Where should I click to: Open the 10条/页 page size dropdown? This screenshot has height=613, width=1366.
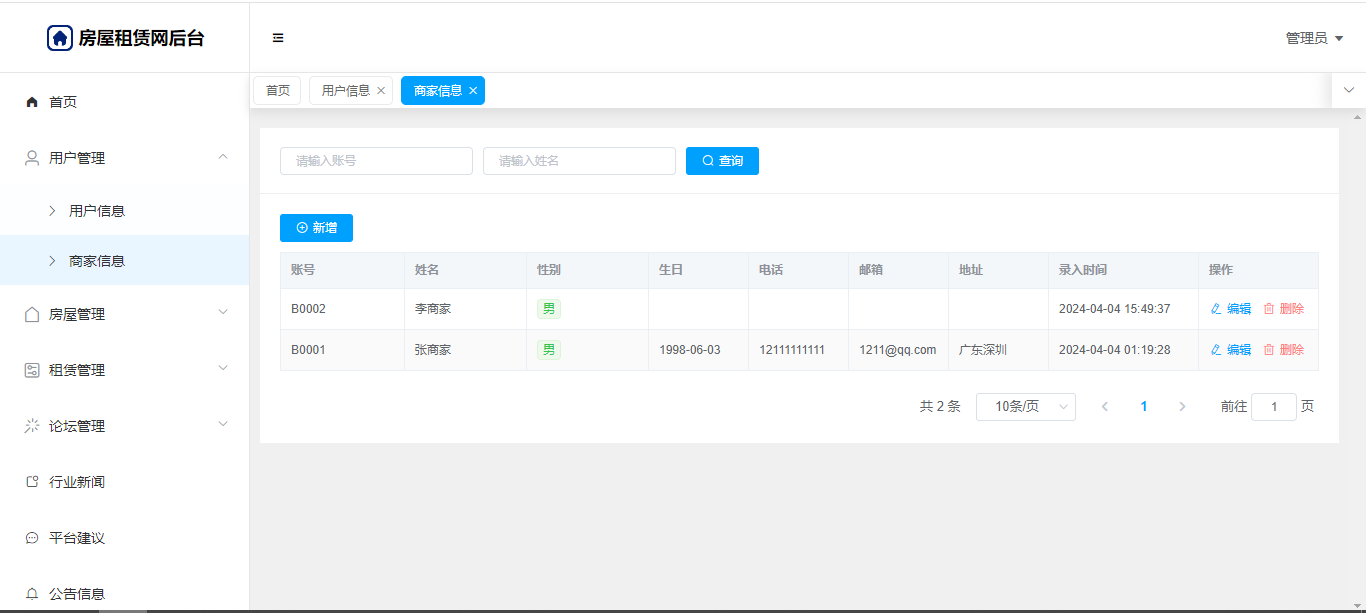(1025, 407)
